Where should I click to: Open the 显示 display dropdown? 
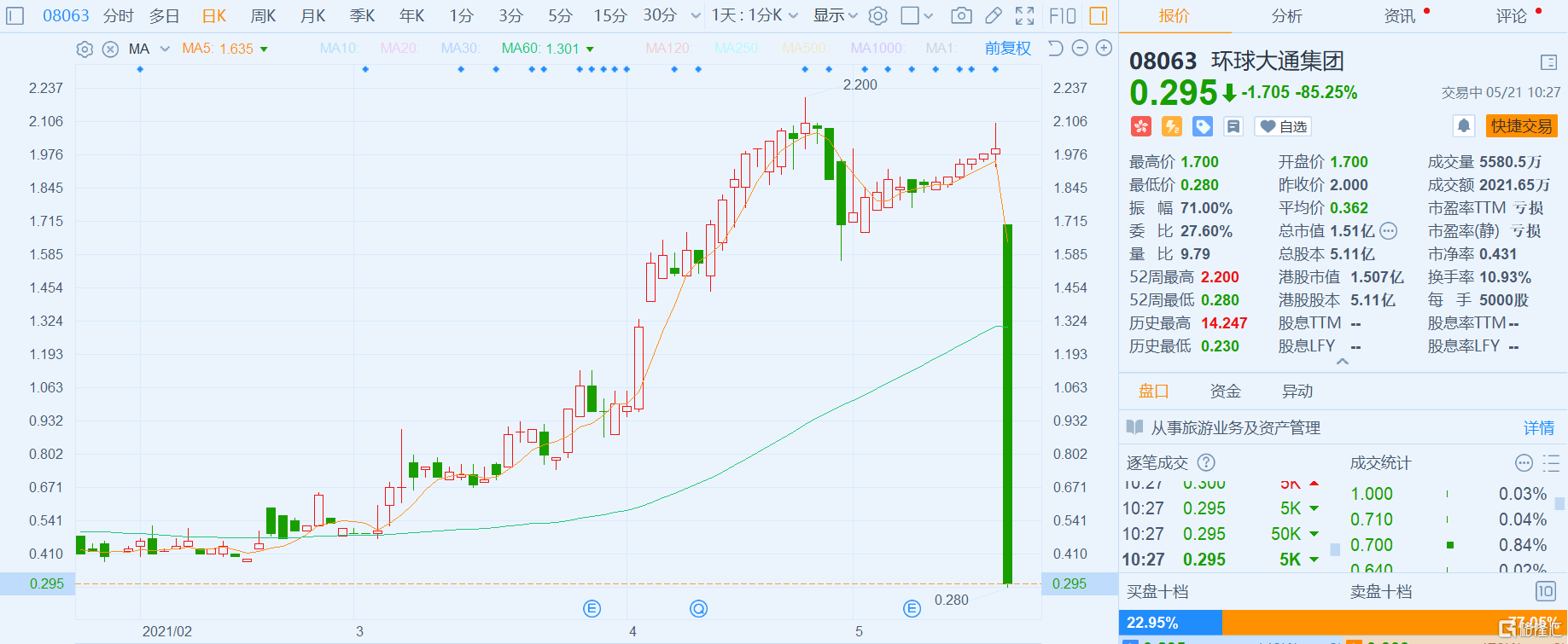[835, 15]
